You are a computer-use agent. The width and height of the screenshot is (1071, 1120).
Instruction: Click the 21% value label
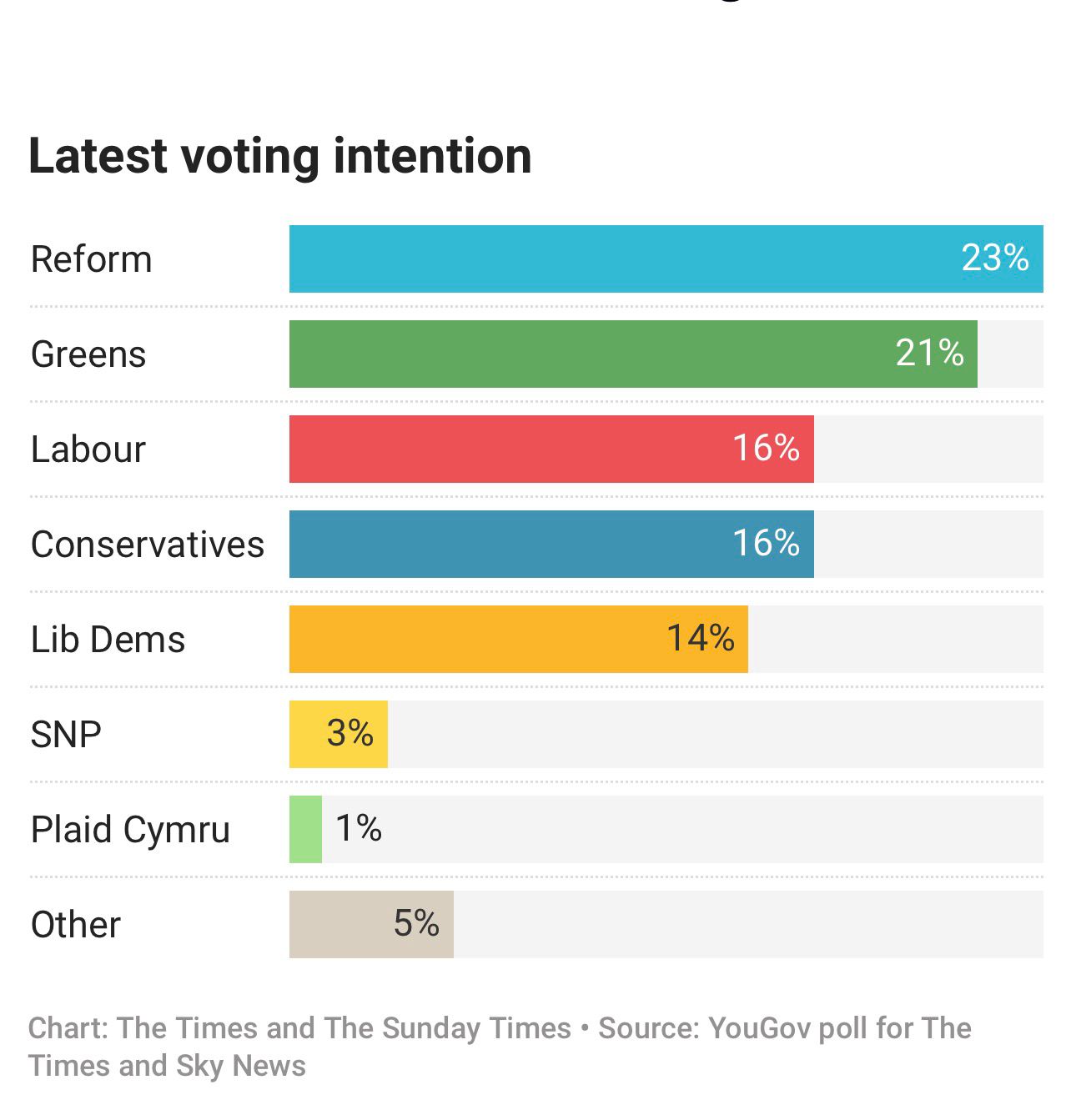tap(929, 353)
